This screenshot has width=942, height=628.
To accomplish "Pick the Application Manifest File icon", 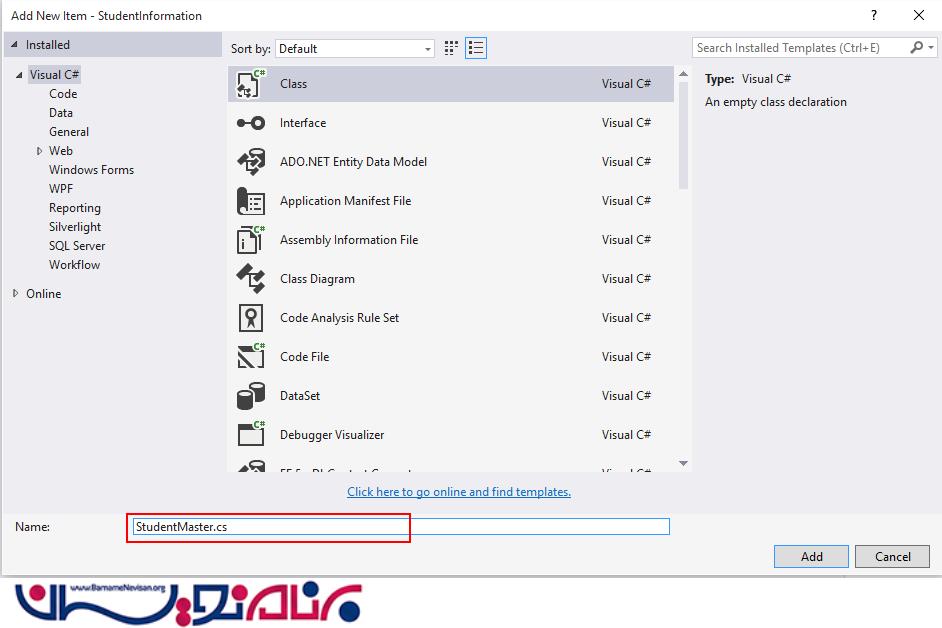I will (250, 201).
